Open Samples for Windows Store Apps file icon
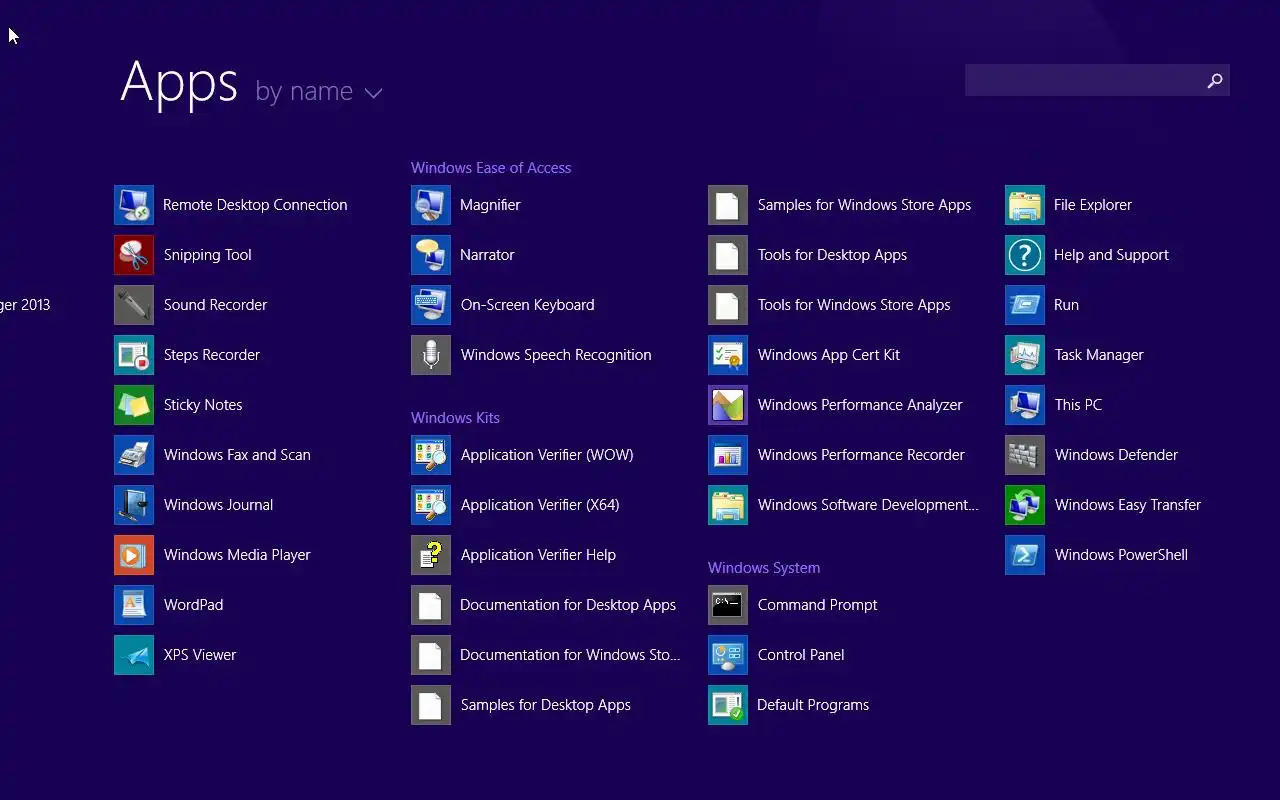 point(728,205)
